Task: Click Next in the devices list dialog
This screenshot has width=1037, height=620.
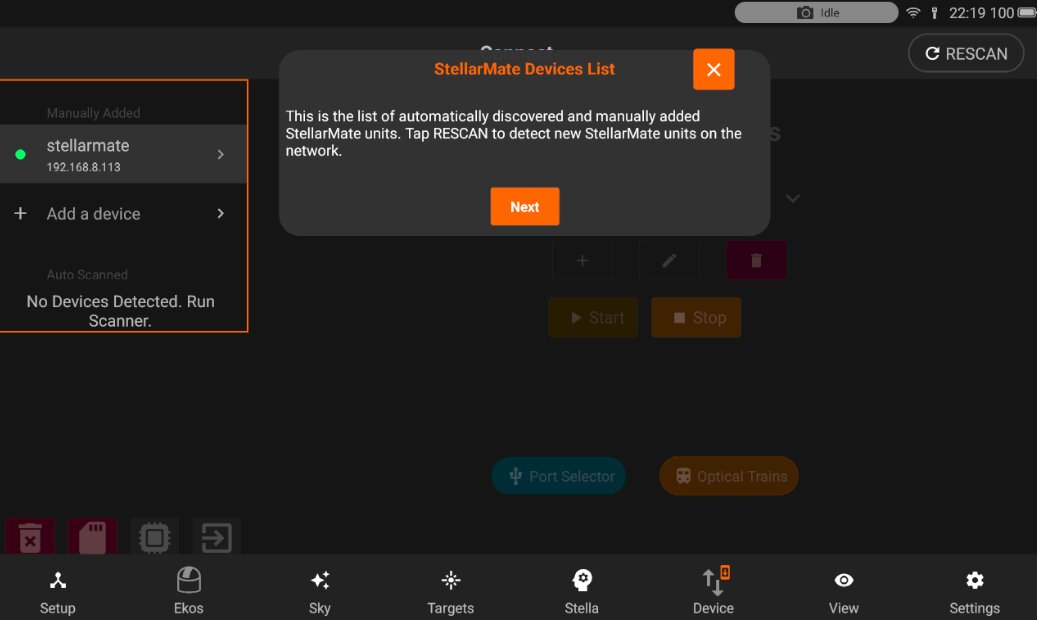Action: (524, 206)
